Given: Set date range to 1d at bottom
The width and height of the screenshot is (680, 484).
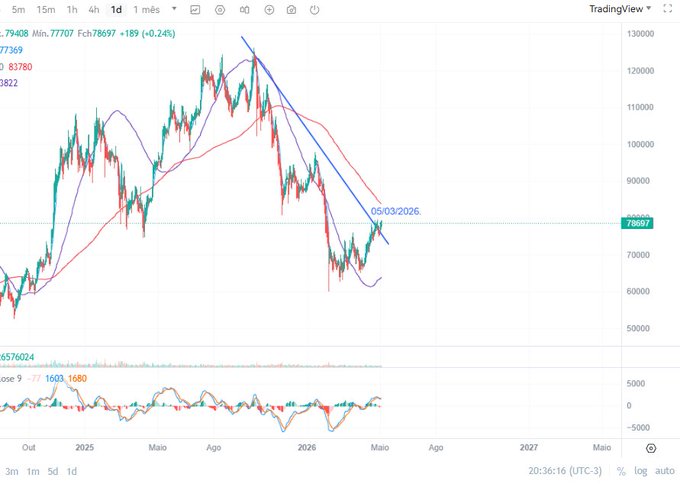Looking at the screenshot, I should click(x=72, y=471).
